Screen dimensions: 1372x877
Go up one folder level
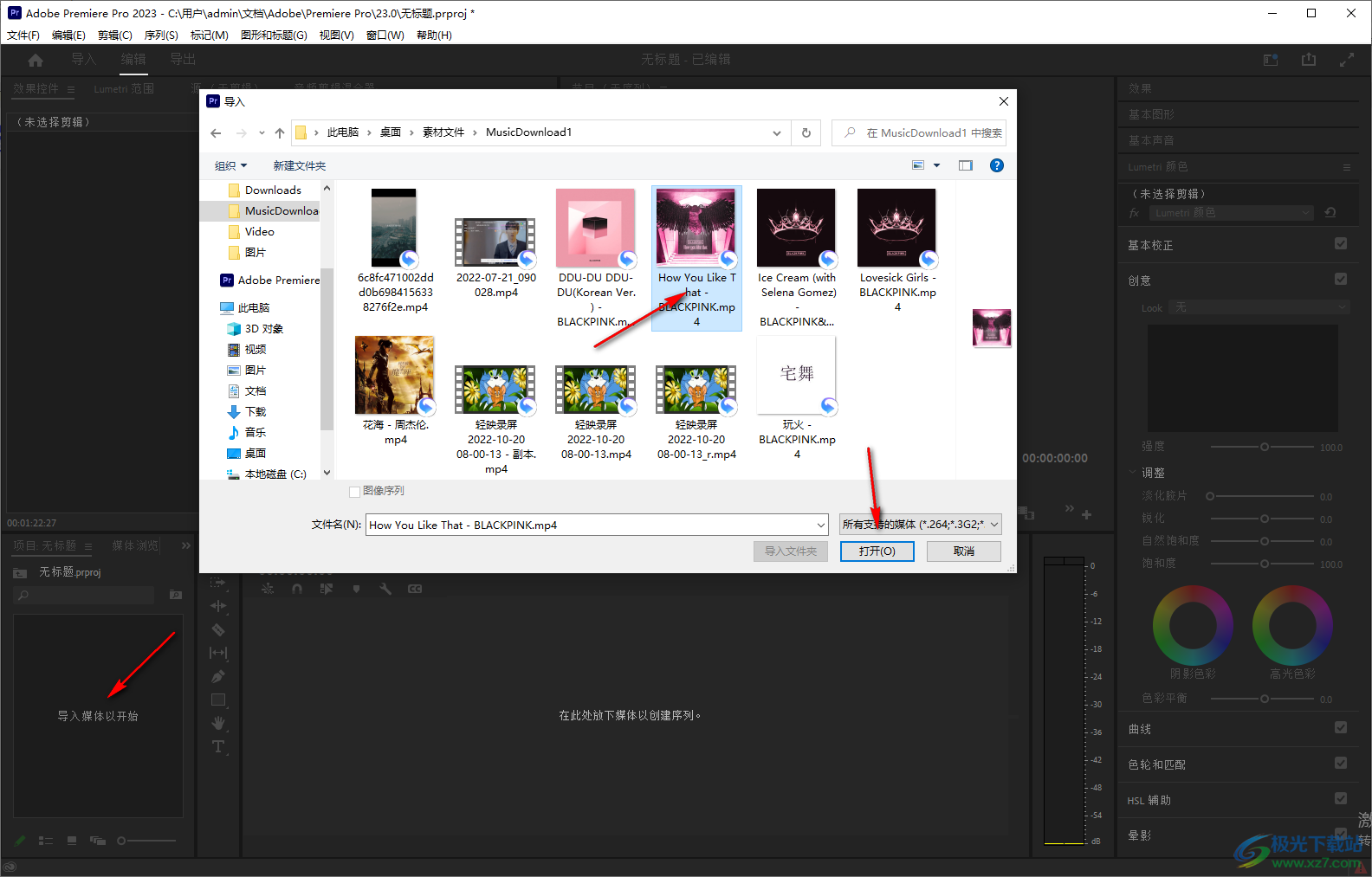click(x=279, y=132)
